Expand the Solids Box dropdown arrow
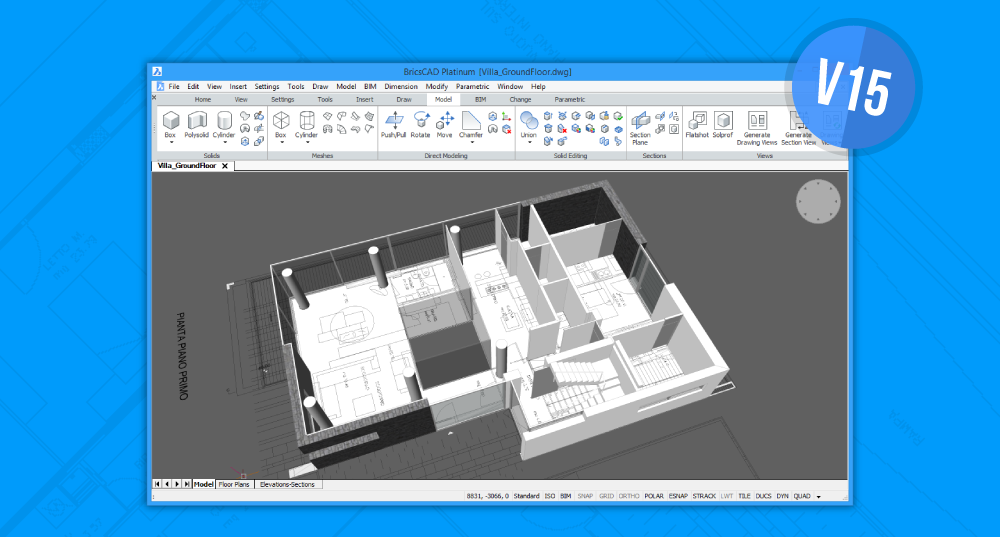Screen dimensions: 1000x537 click(x=171, y=143)
